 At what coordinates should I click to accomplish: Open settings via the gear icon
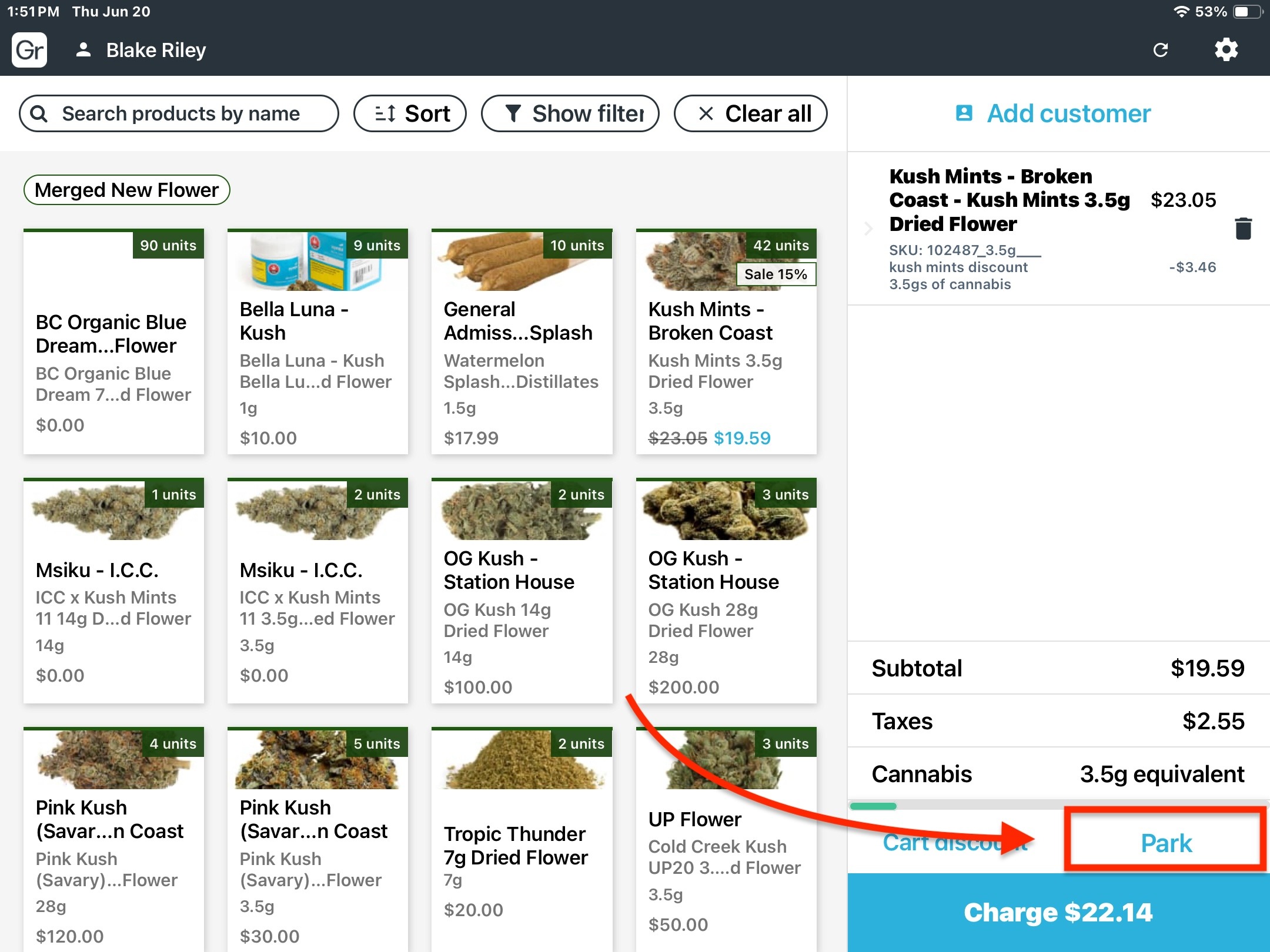[x=1226, y=50]
